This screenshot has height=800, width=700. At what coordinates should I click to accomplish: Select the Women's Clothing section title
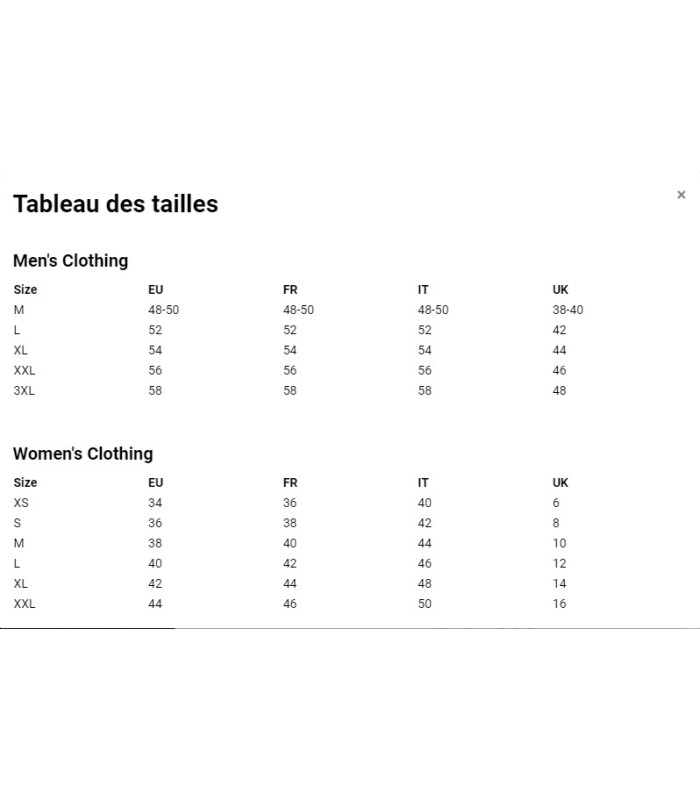tap(83, 454)
